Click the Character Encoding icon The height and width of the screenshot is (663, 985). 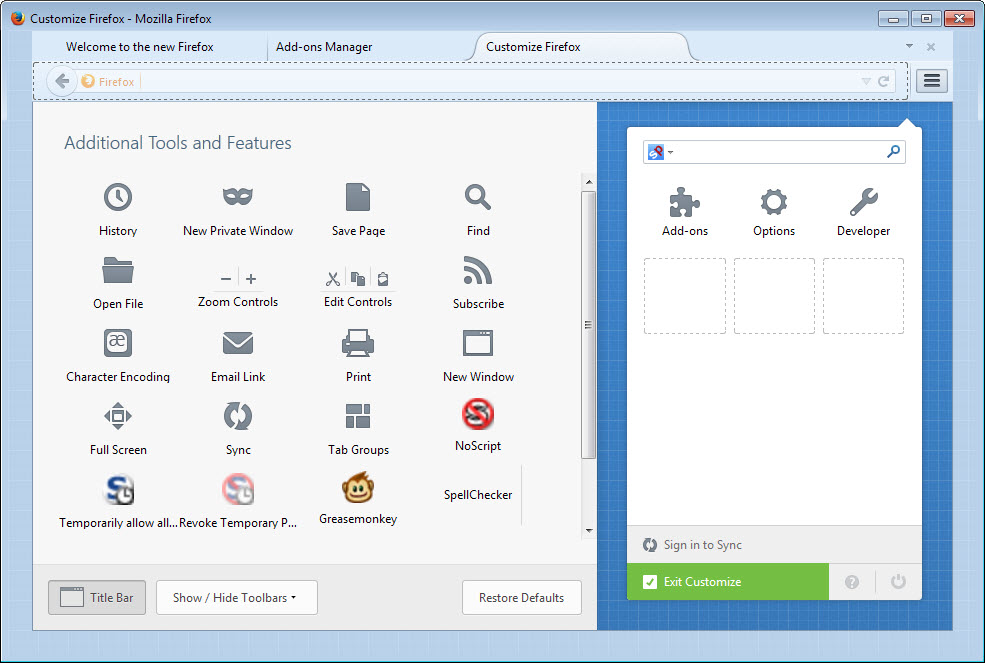click(x=117, y=343)
